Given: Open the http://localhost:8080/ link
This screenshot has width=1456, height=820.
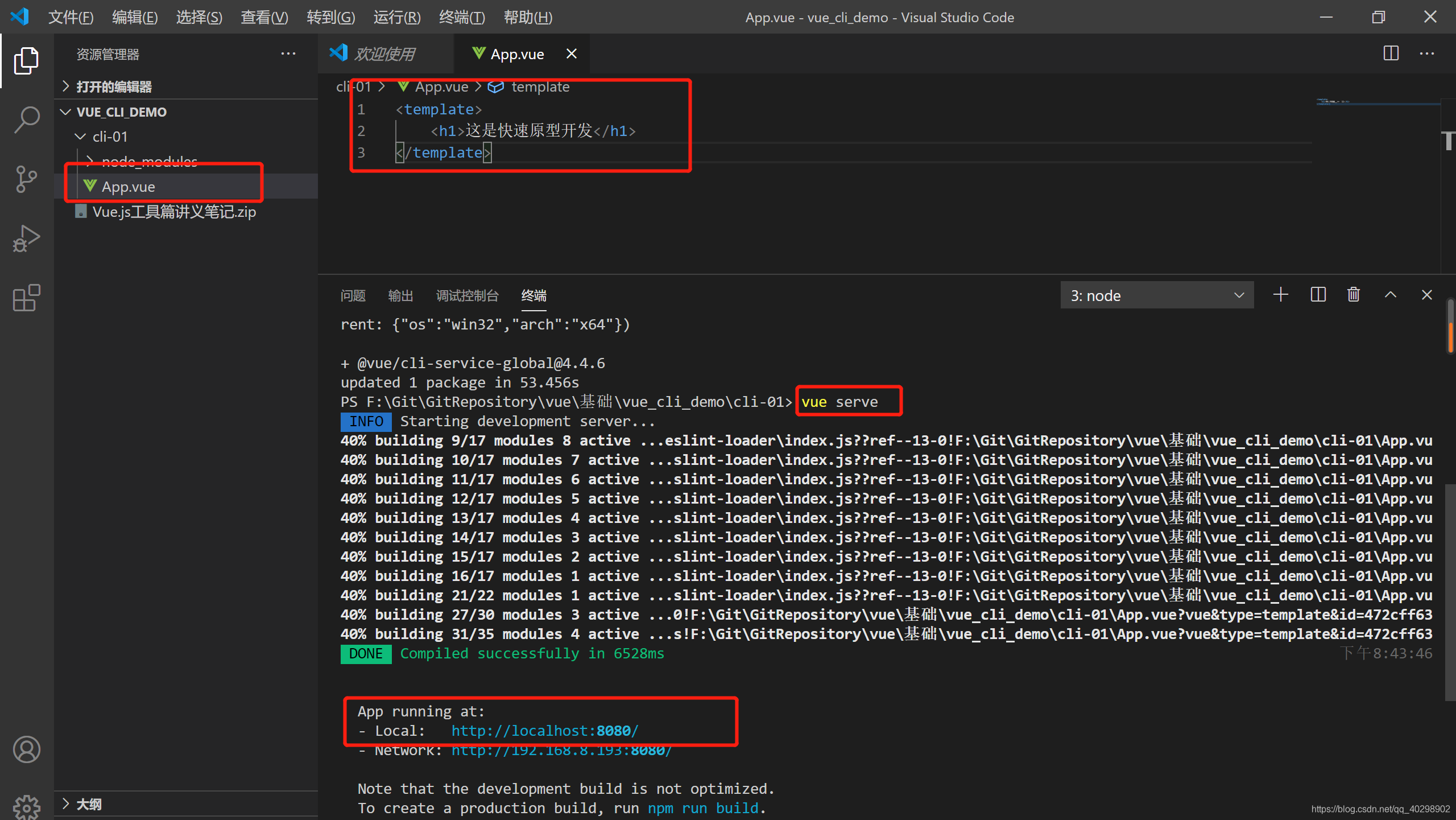Looking at the screenshot, I should (x=545, y=731).
